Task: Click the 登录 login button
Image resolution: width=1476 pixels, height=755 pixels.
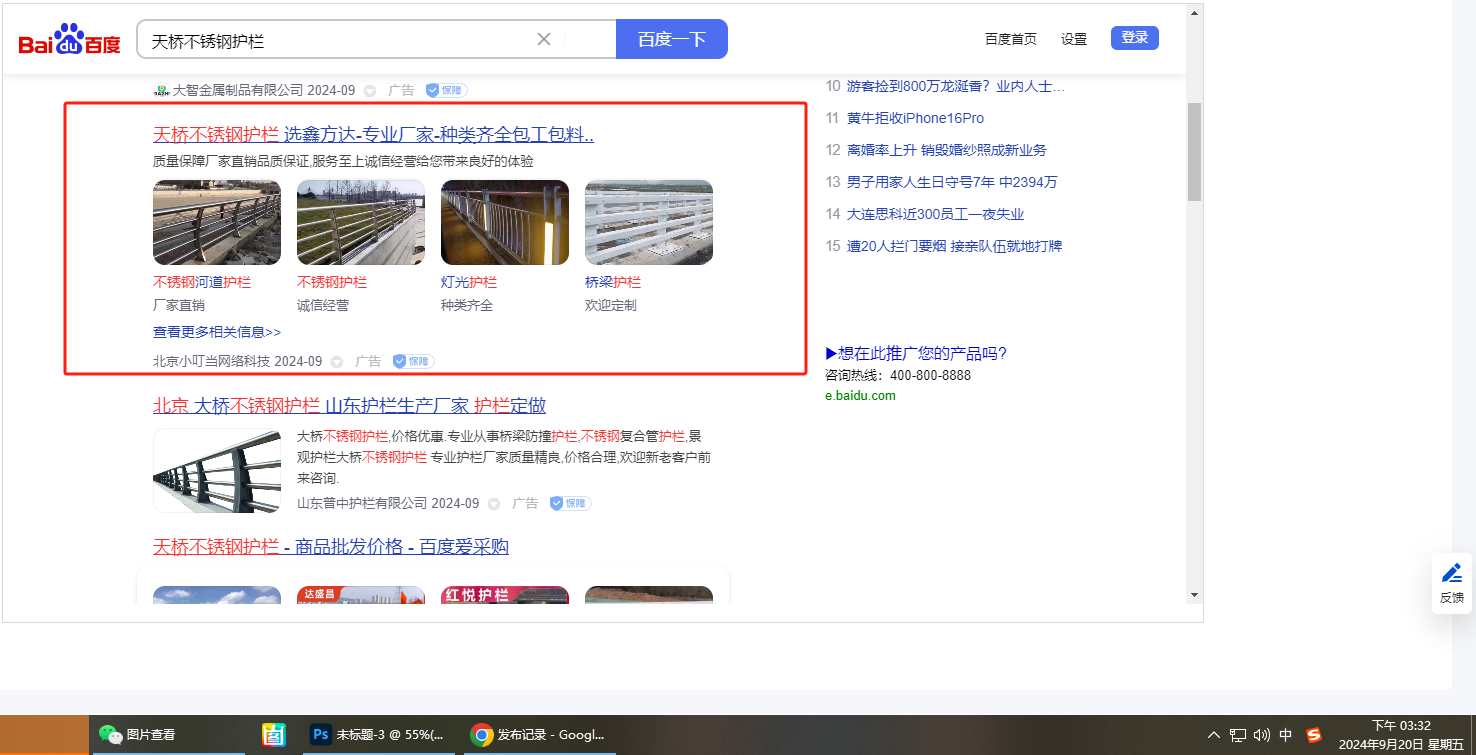Action: click(1135, 38)
